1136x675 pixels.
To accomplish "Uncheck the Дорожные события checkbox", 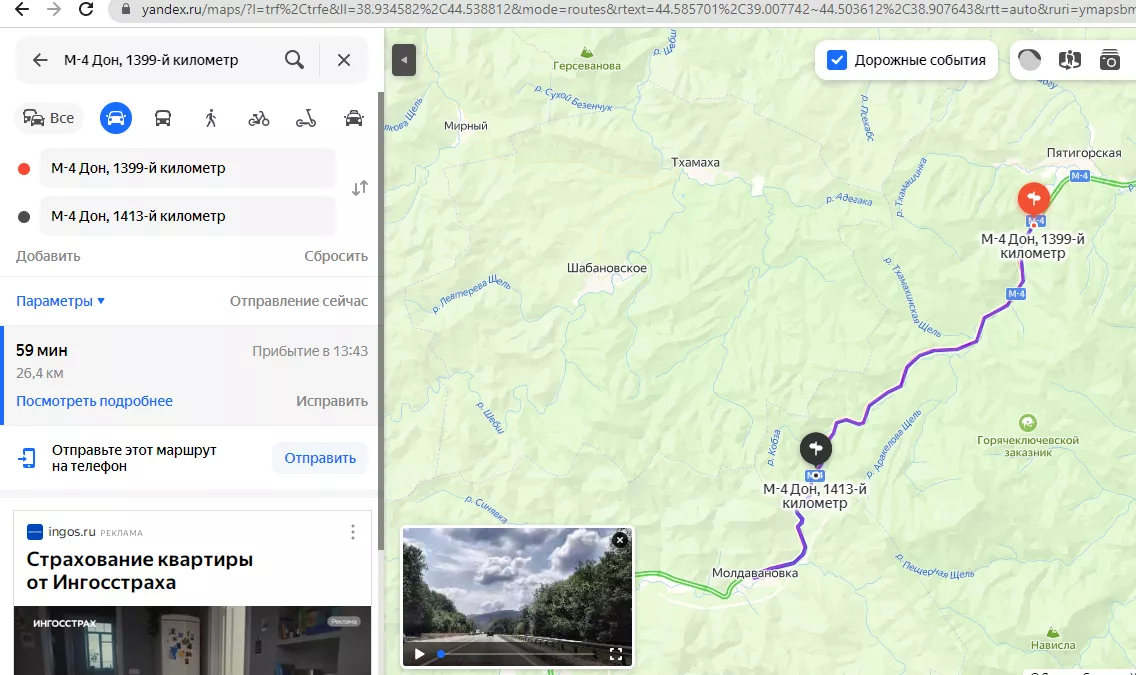I will click(x=837, y=60).
